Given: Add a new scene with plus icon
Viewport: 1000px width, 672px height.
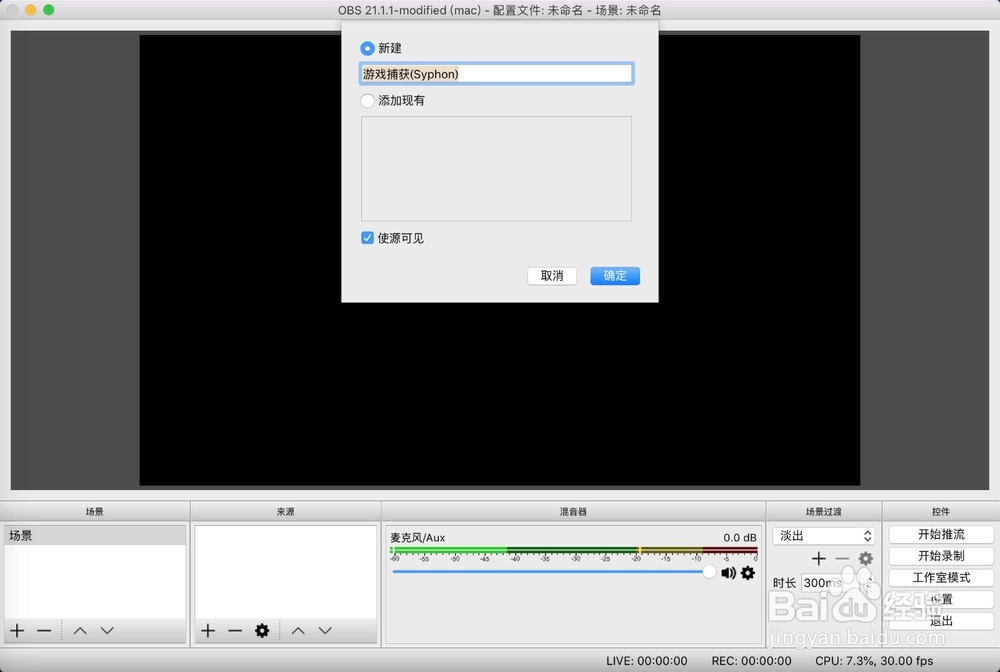Looking at the screenshot, I should pos(17,631).
